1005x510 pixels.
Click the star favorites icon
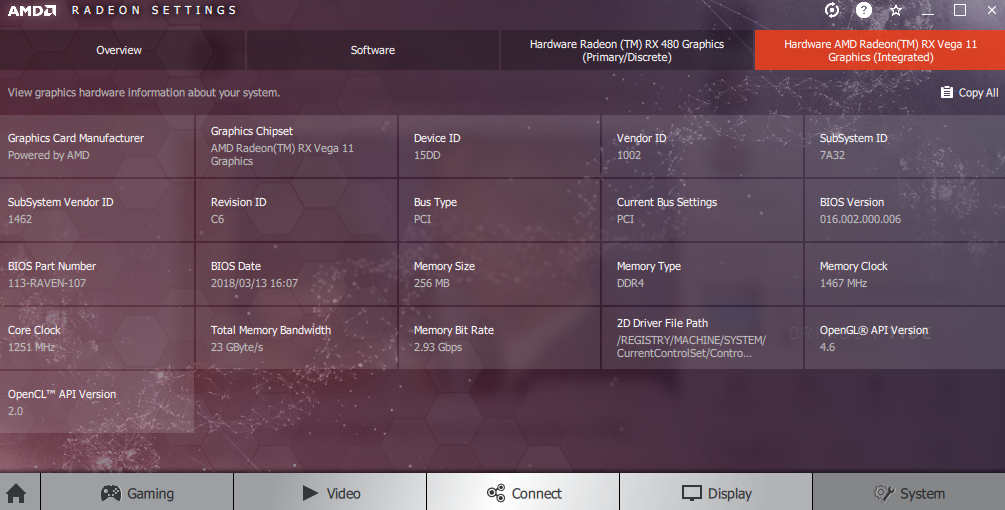click(896, 10)
